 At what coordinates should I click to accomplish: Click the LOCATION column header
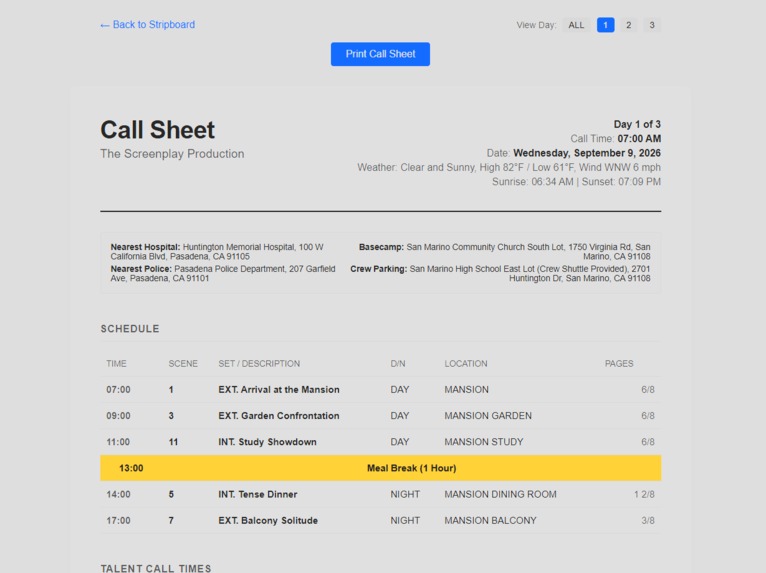[466, 363]
